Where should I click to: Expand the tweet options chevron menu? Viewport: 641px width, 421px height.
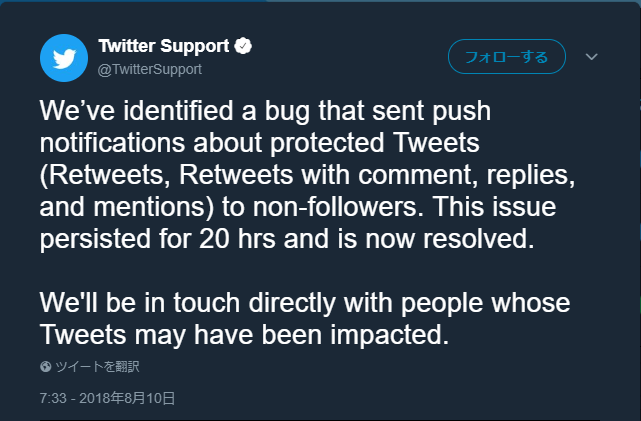point(591,57)
